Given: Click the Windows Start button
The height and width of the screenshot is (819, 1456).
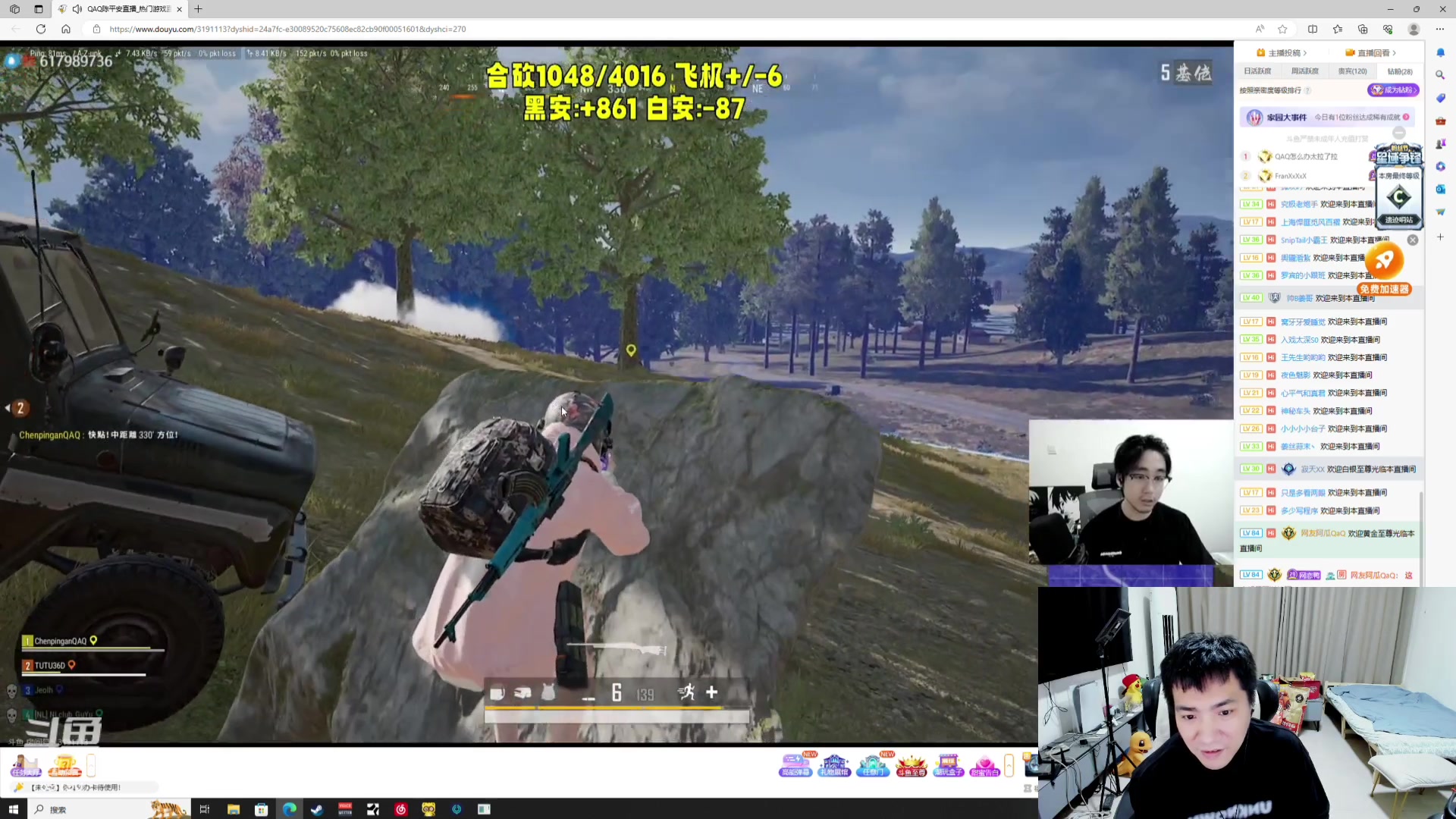Looking at the screenshot, I should click(x=13, y=809).
